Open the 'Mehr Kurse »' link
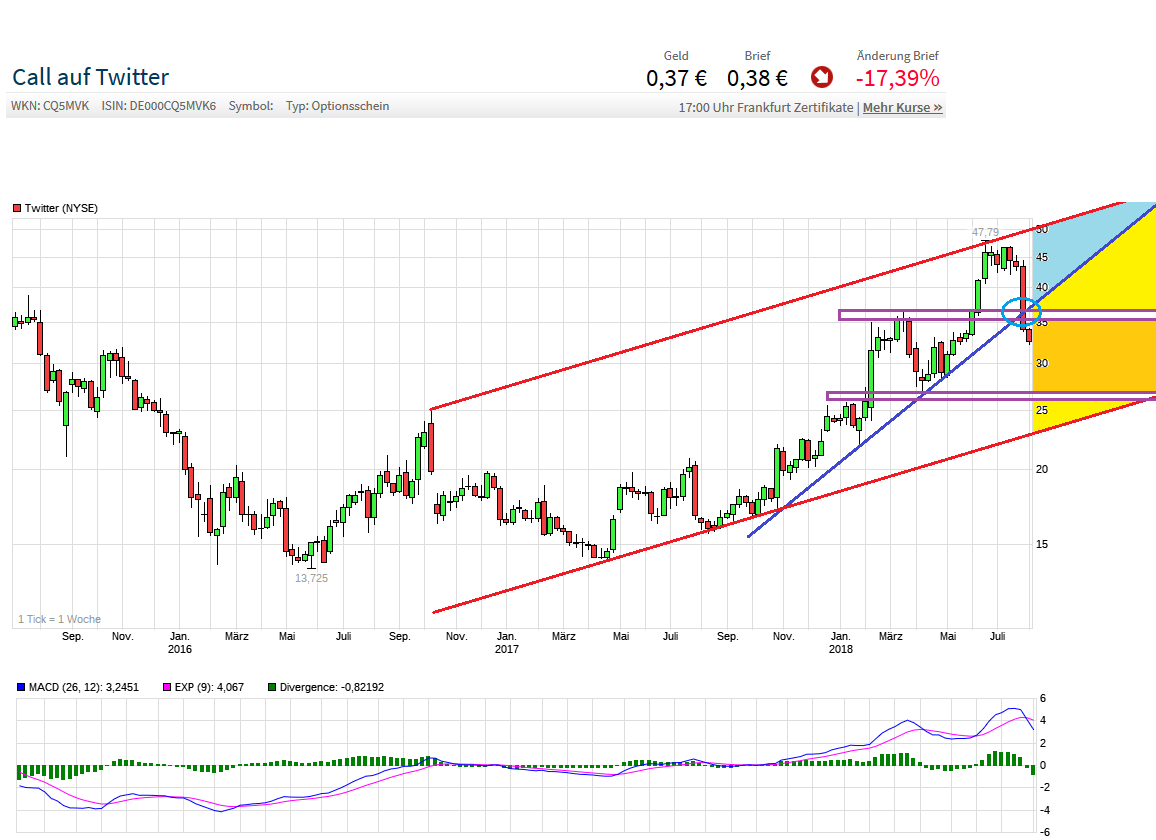Screen dimensions: 1156x840 pos(902,108)
